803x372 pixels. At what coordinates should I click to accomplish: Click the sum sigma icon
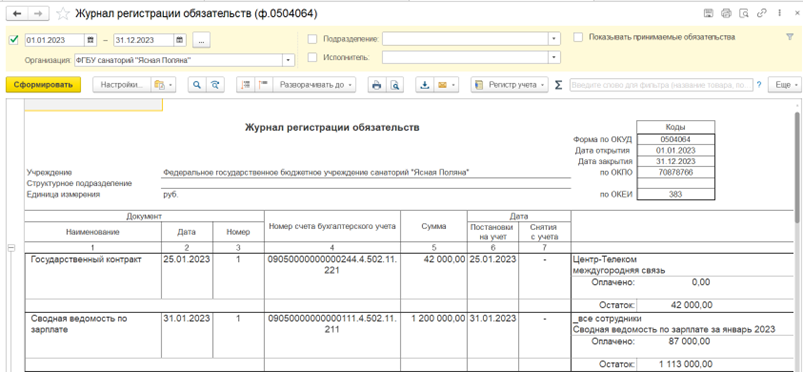coord(558,86)
